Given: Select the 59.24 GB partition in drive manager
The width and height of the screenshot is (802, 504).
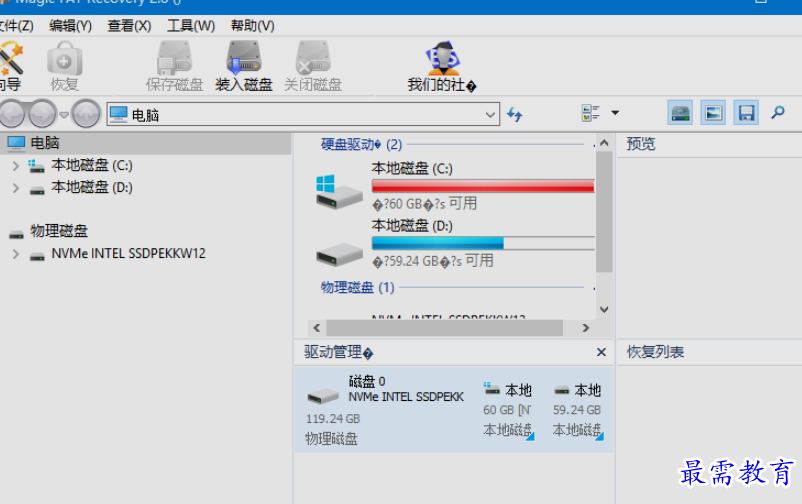Looking at the screenshot, I should [x=577, y=409].
